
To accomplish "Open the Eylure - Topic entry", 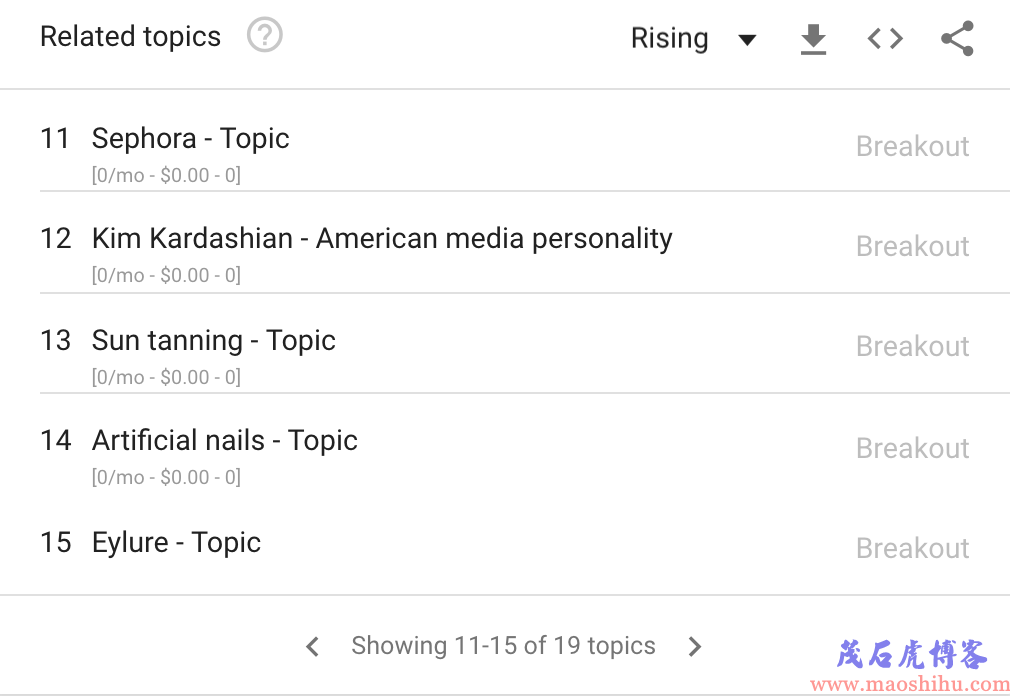I will 176,543.
